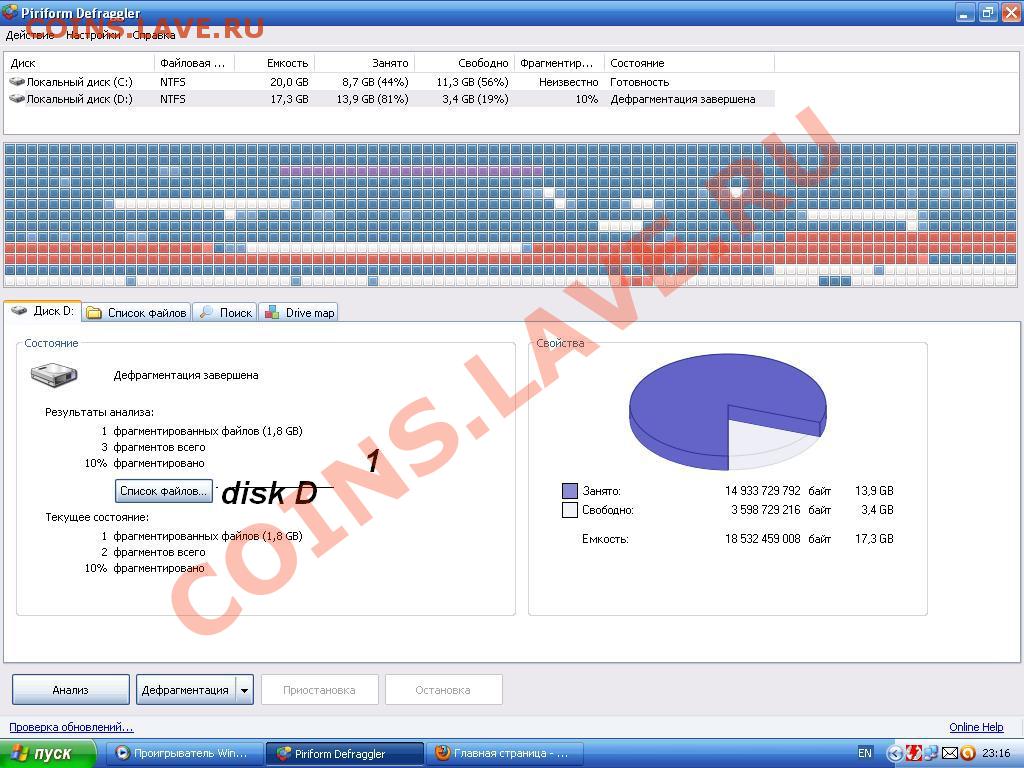Image resolution: width=1024 pixels, height=768 pixels.
Task: Switch to the Диск D: tab
Action: [43, 311]
